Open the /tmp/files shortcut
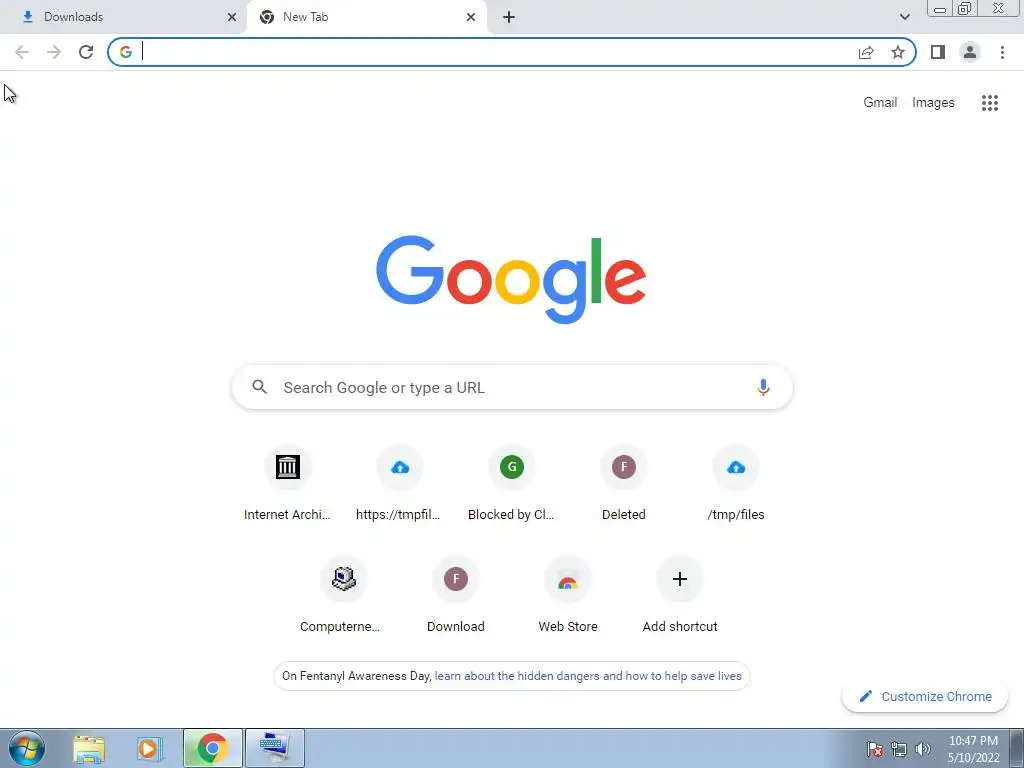This screenshot has height=768, width=1024. [x=736, y=484]
